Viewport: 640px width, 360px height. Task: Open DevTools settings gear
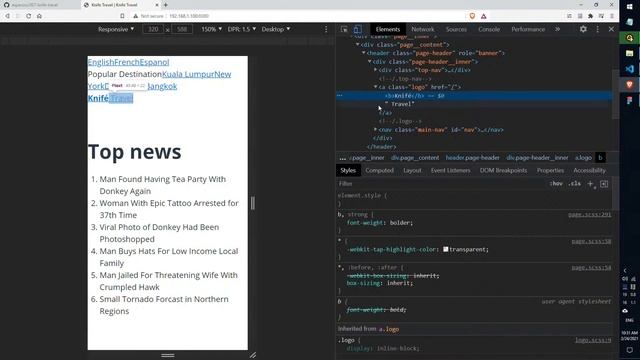pos(583,29)
